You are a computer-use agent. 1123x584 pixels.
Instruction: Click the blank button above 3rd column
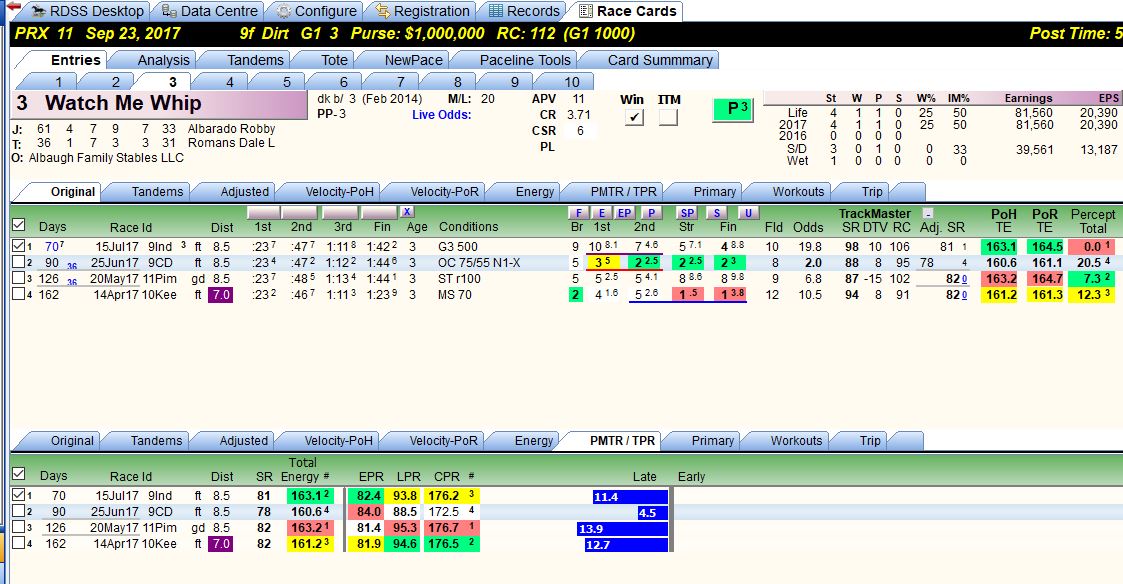pos(340,212)
